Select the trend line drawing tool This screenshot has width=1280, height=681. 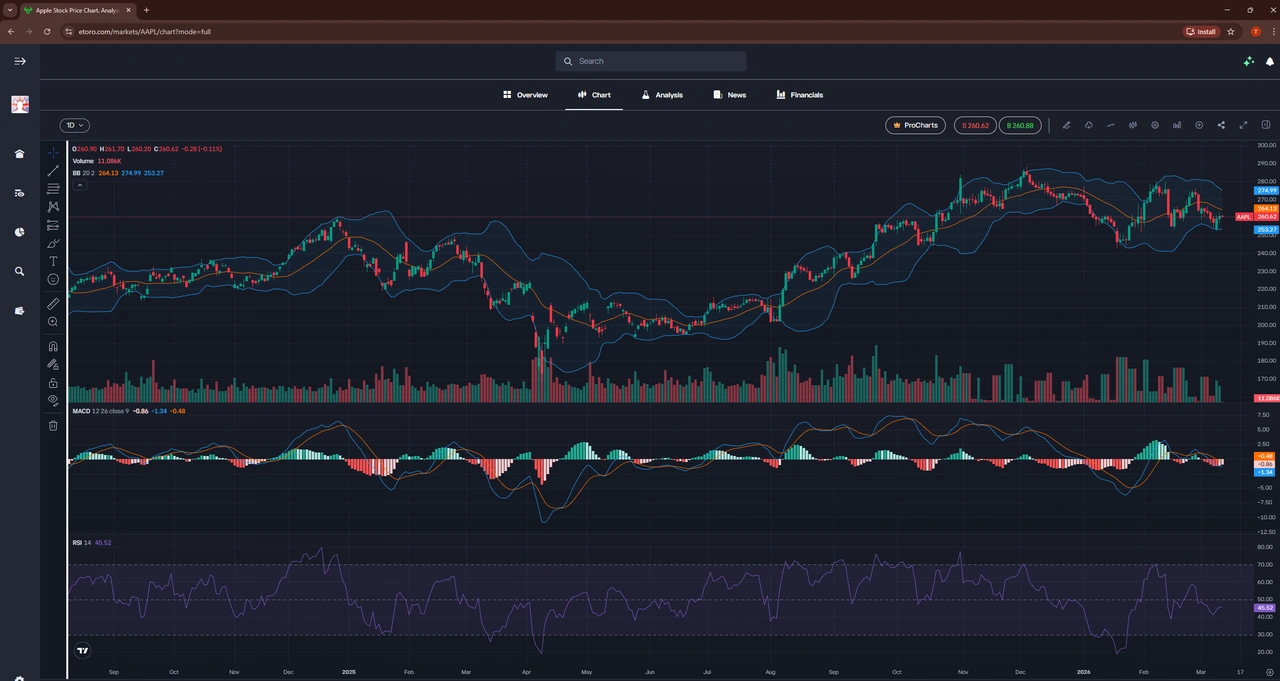pos(53,171)
